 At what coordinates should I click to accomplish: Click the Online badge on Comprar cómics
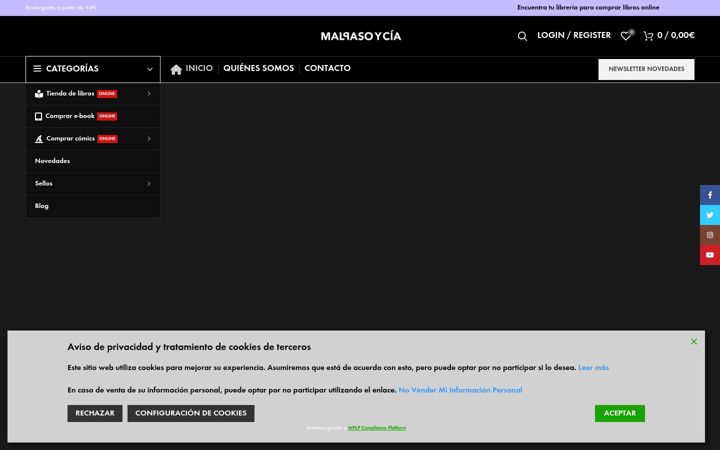click(x=107, y=139)
